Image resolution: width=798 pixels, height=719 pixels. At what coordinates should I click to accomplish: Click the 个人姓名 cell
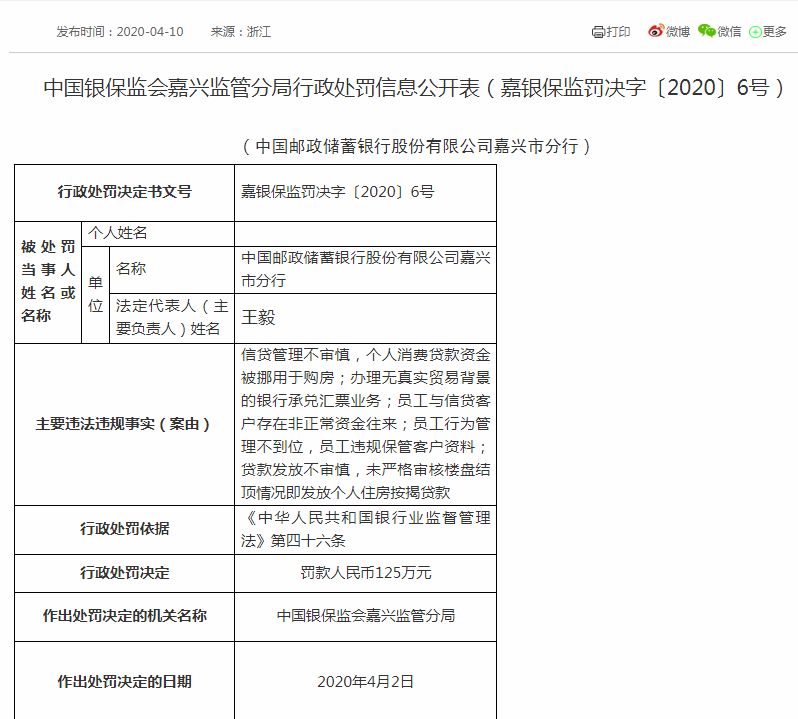pyautogui.click(x=158, y=234)
